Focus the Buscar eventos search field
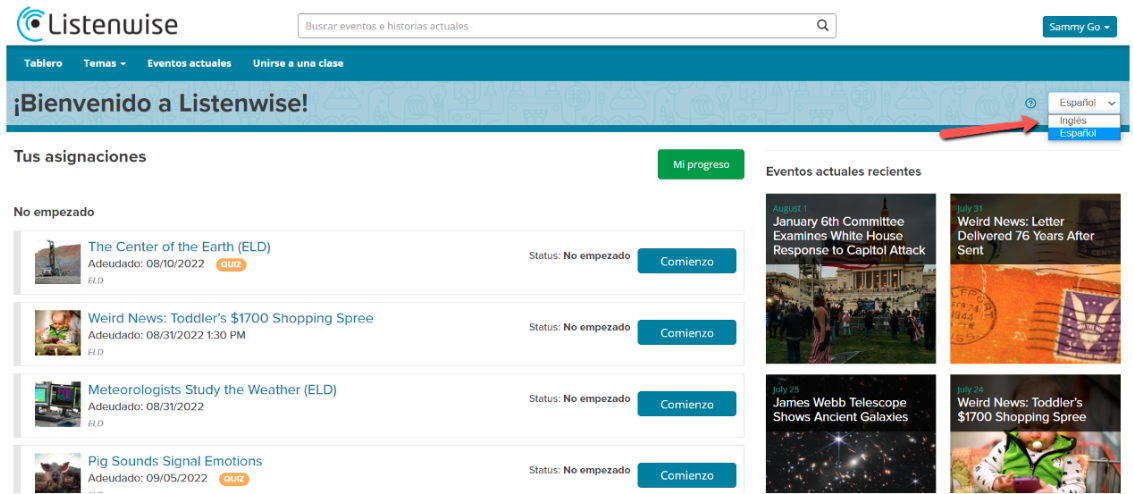The height and width of the screenshot is (494, 1133). click(566, 25)
